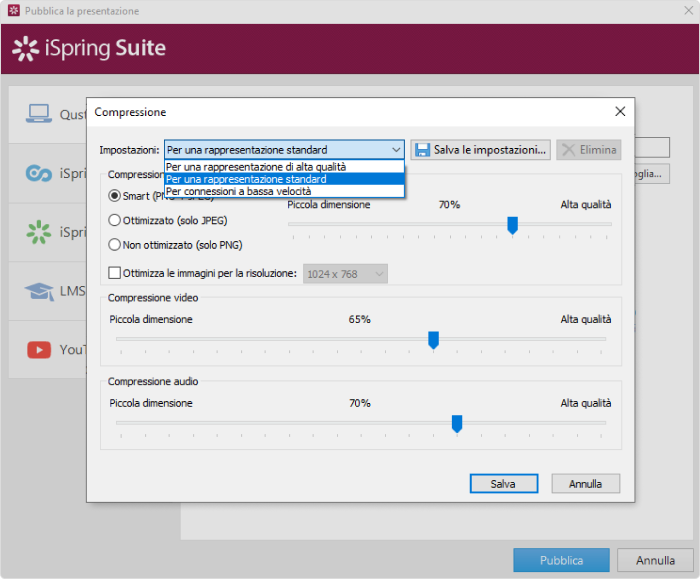Choose Per una rappresentazione di alta qualità
Image resolution: width=700 pixels, height=579 pixels.
[x=284, y=167]
